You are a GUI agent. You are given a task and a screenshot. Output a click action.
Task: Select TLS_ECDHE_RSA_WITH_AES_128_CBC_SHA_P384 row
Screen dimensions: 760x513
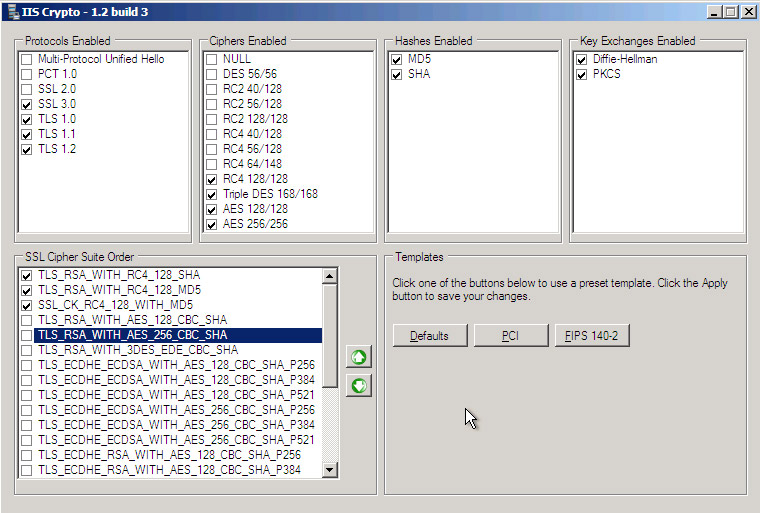(x=170, y=470)
